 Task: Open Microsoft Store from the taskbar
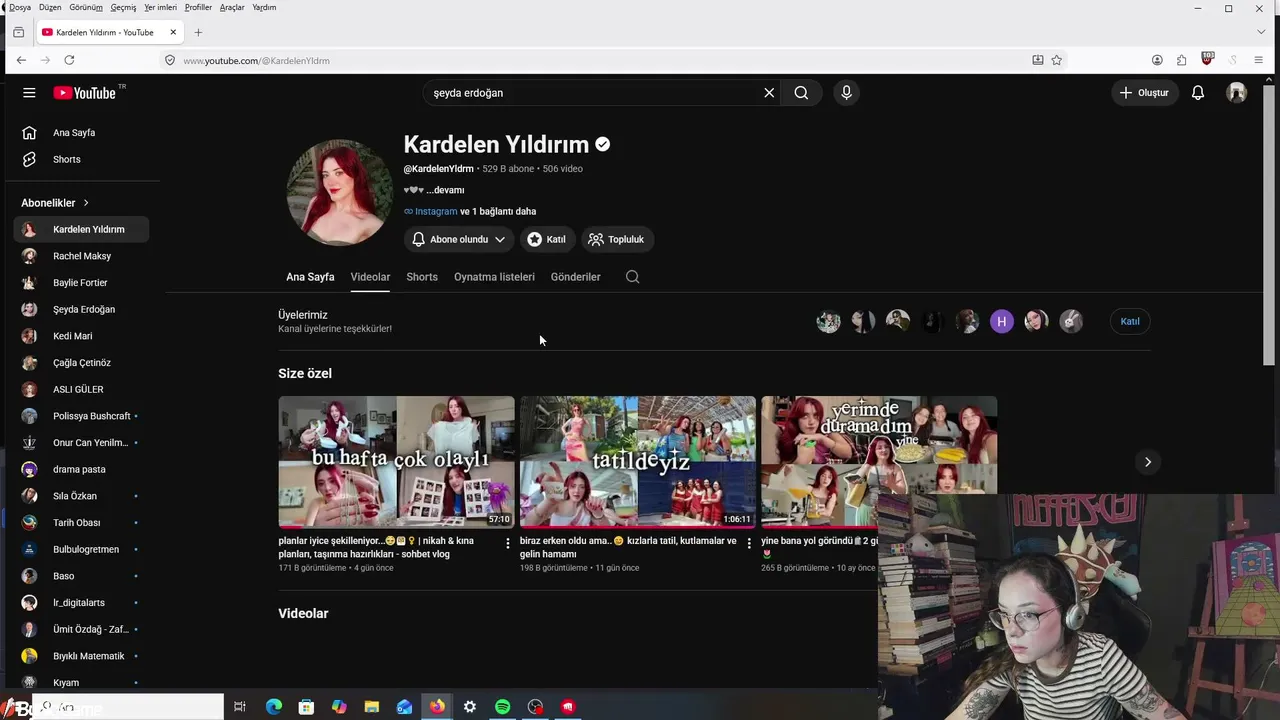click(x=306, y=707)
